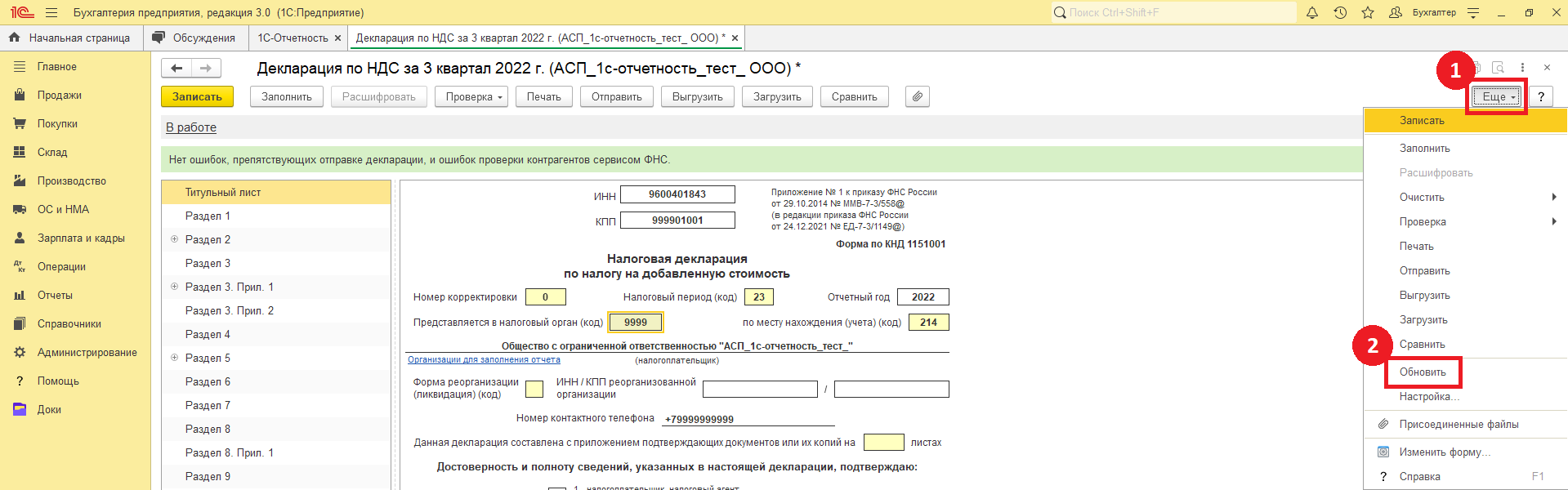Click paperclip icon beside Присоединенные файлы

[x=1383, y=424]
